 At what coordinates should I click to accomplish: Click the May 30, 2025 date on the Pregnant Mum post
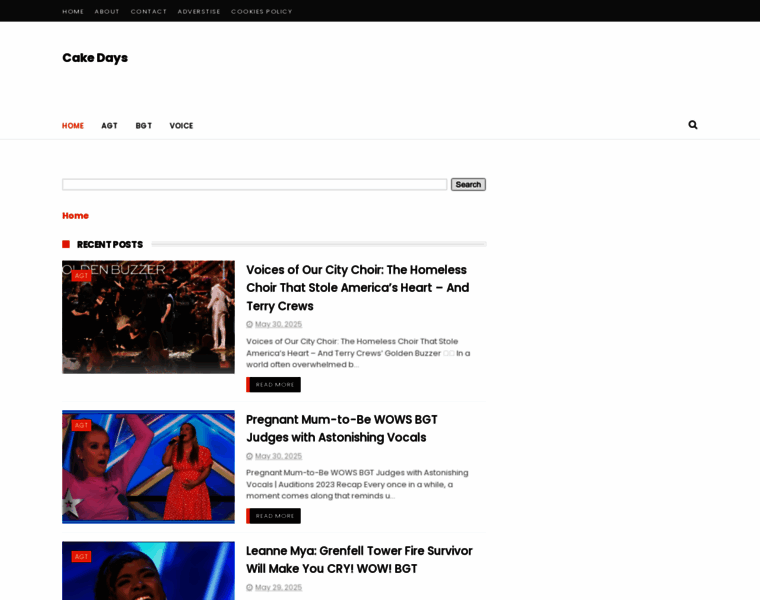point(279,456)
